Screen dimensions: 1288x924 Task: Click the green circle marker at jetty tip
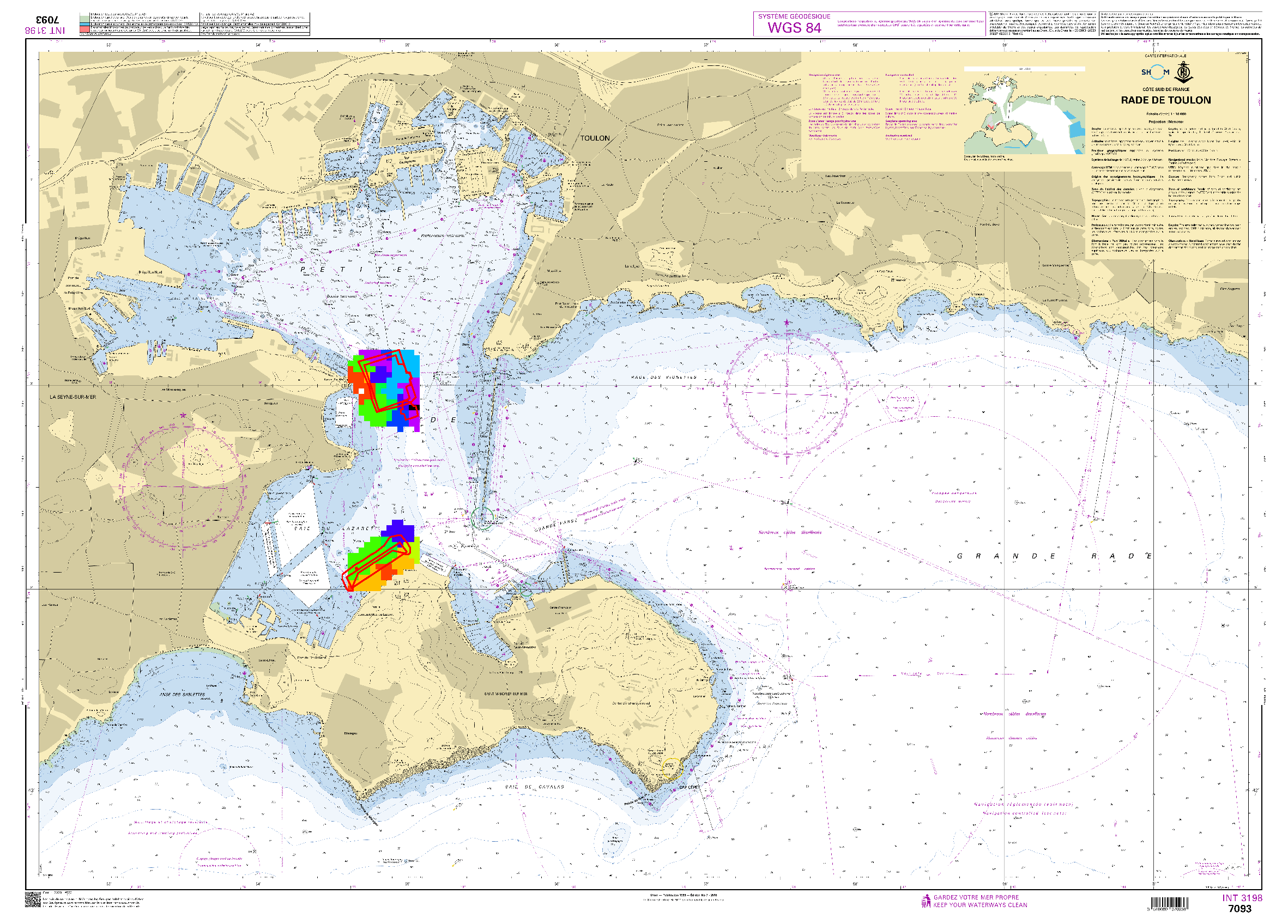(x=482, y=519)
